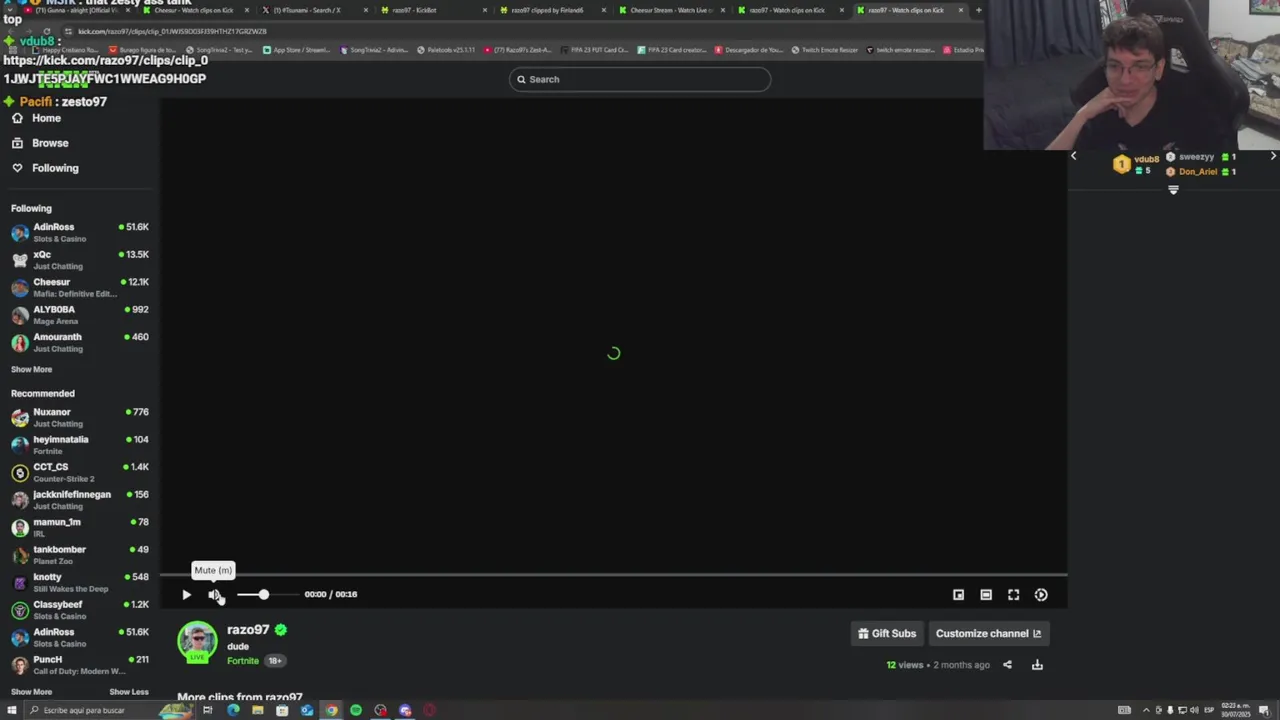
Task: Open the notification center tray icon
Action: (1264, 711)
